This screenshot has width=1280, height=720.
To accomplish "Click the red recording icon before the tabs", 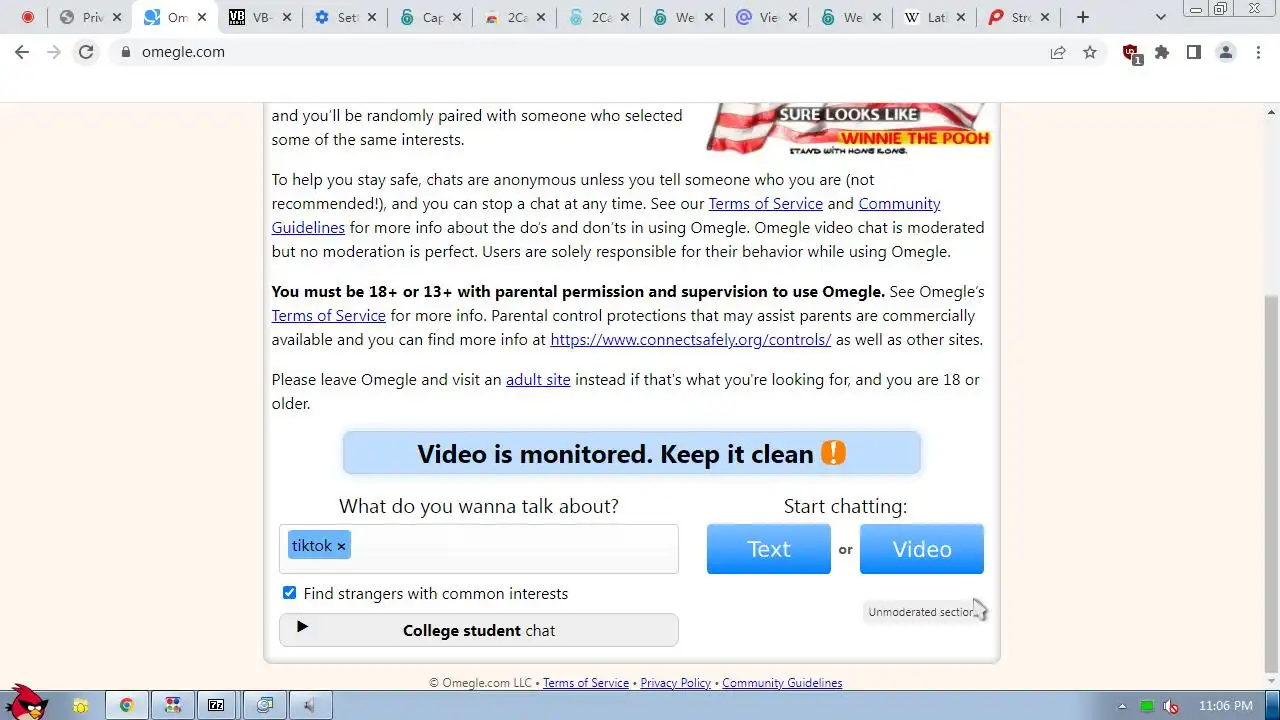I will [x=27, y=17].
